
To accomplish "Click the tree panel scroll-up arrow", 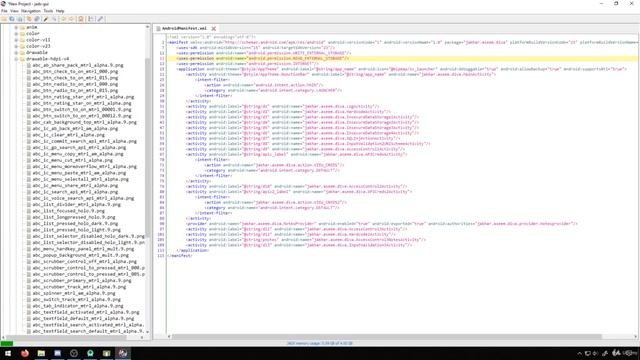I will point(147,27).
